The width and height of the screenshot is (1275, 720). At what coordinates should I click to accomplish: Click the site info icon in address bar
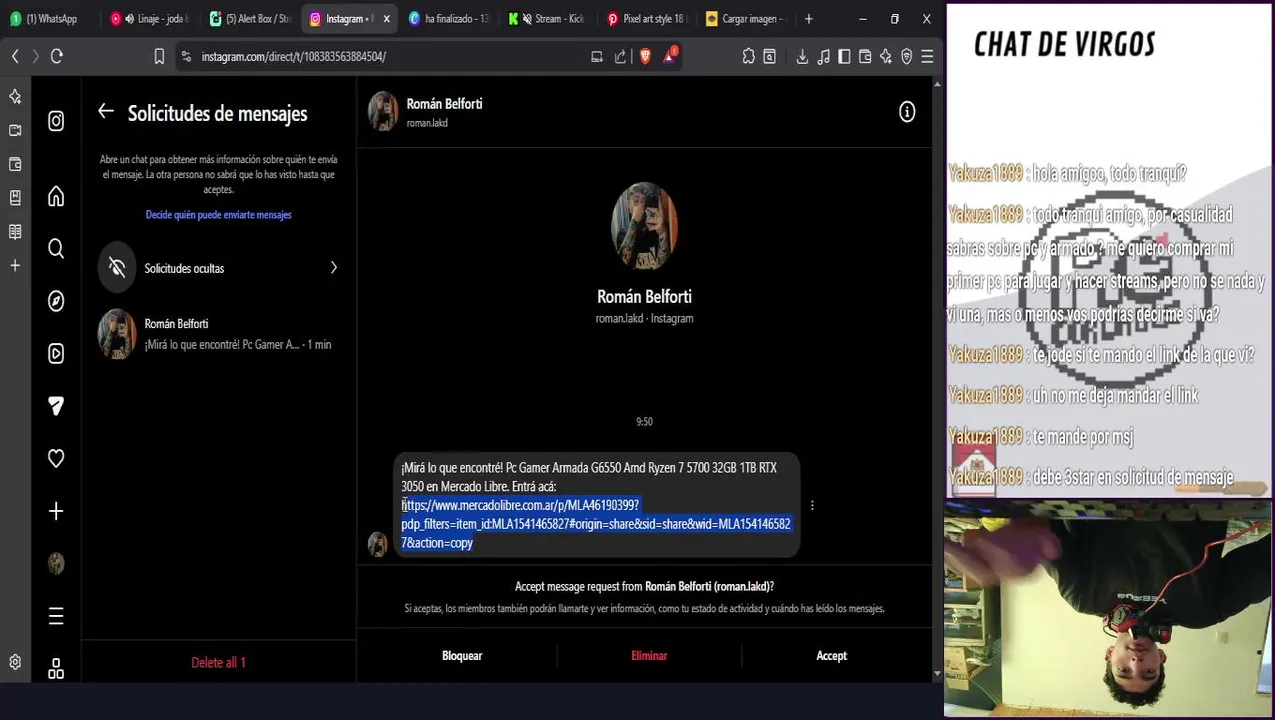(186, 57)
